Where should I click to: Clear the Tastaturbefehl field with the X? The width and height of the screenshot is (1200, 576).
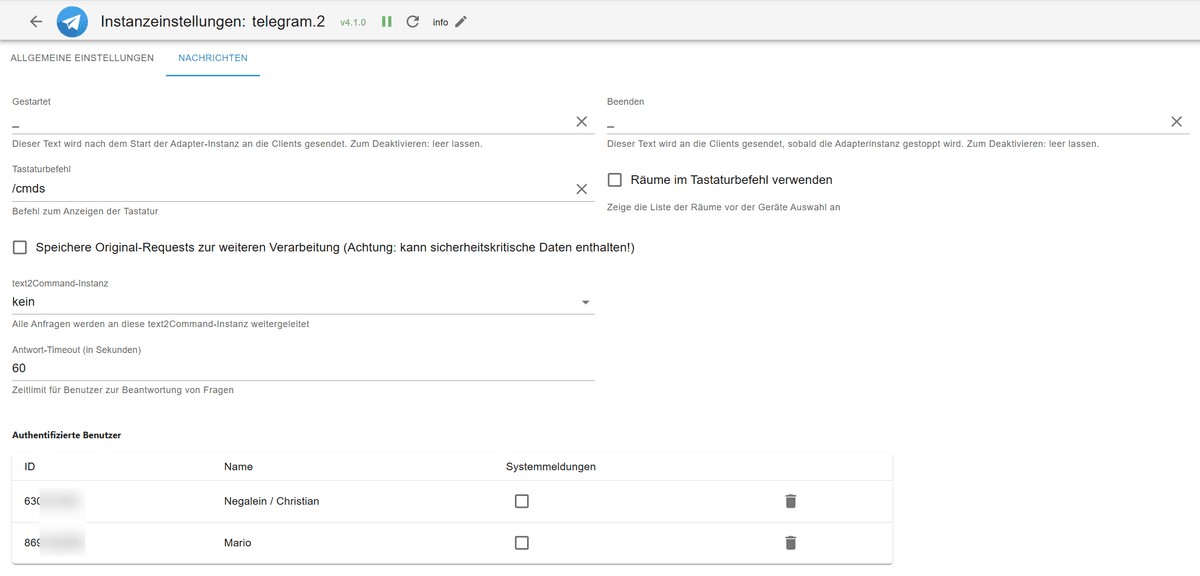tap(582, 189)
